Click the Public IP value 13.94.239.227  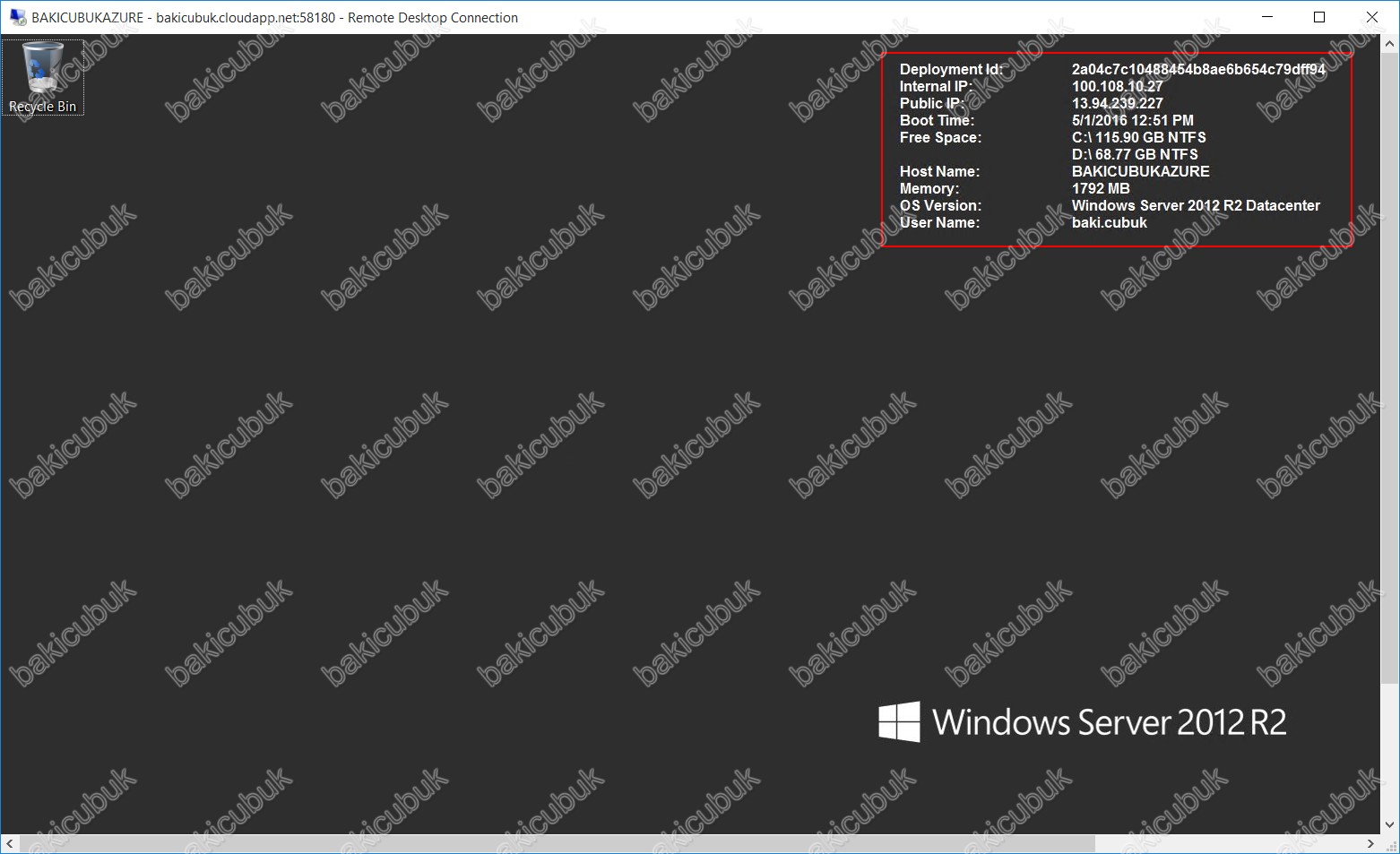(1117, 103)
